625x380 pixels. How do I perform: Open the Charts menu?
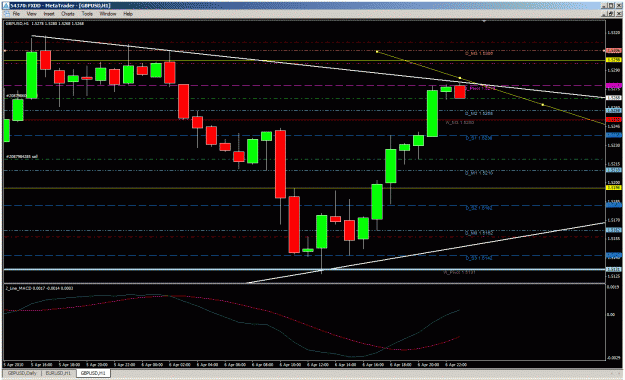[x=67, y=14]
